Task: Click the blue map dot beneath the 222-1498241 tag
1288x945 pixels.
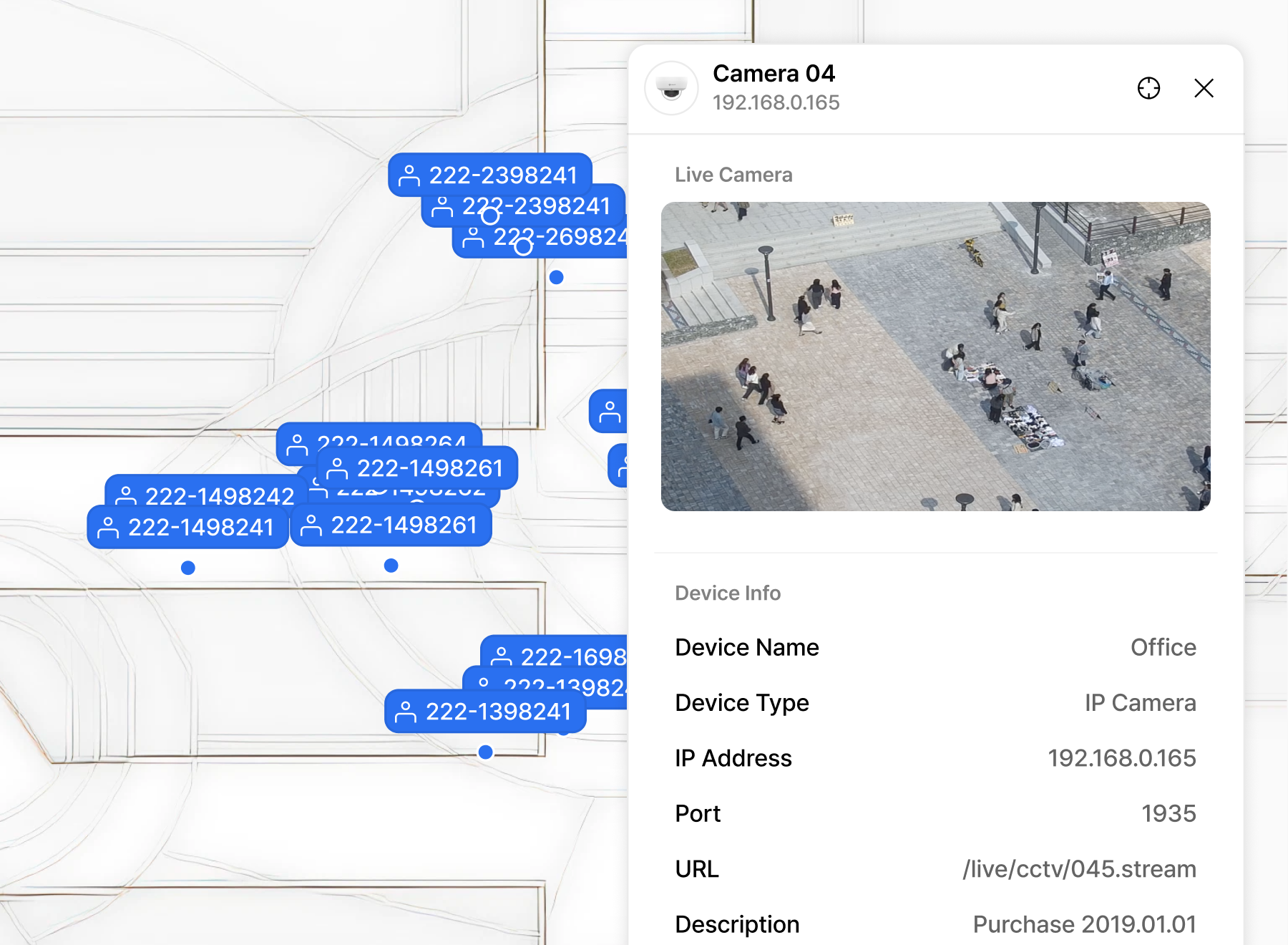Action: coord(188,568)
